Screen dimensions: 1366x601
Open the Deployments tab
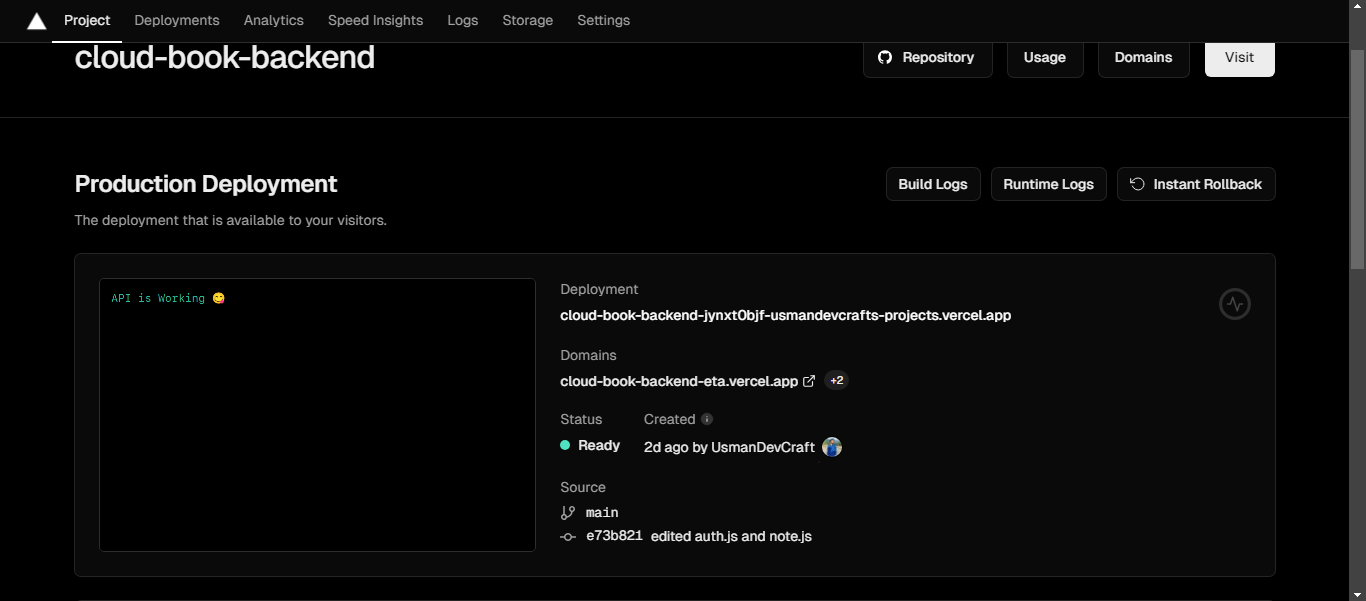(177, 20)
